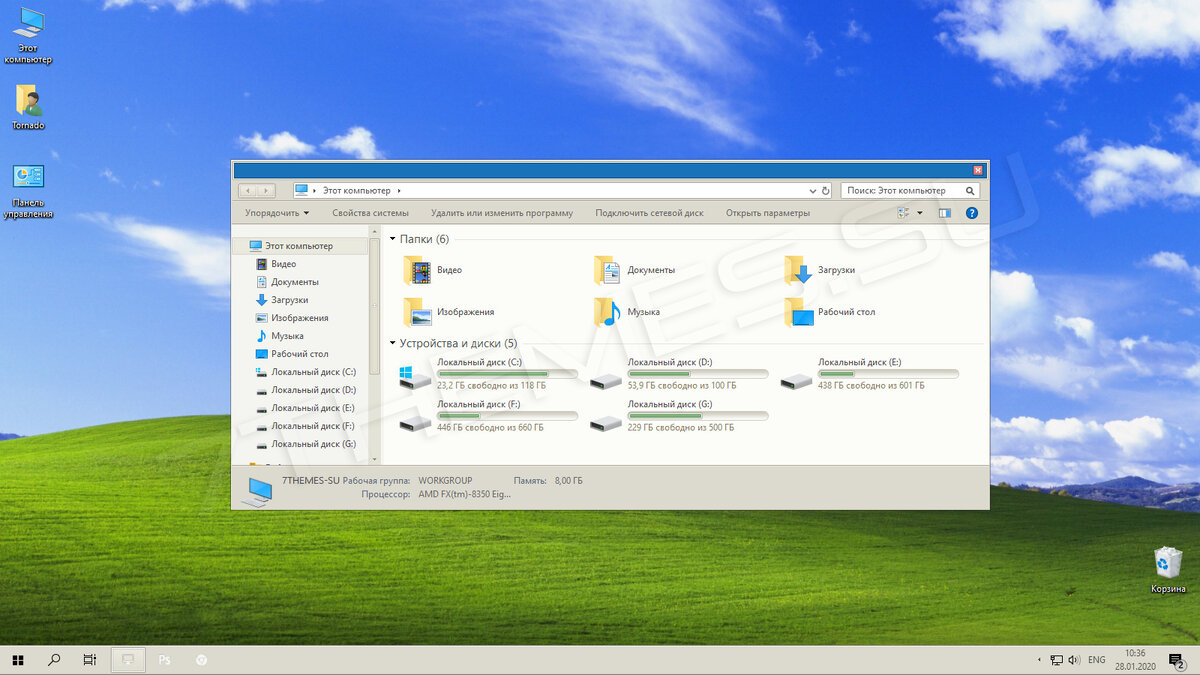Select the Локальный диск (F:) drive icon
The height and width of the screenshot is (675, 1200).
click(x=414, y=424)
